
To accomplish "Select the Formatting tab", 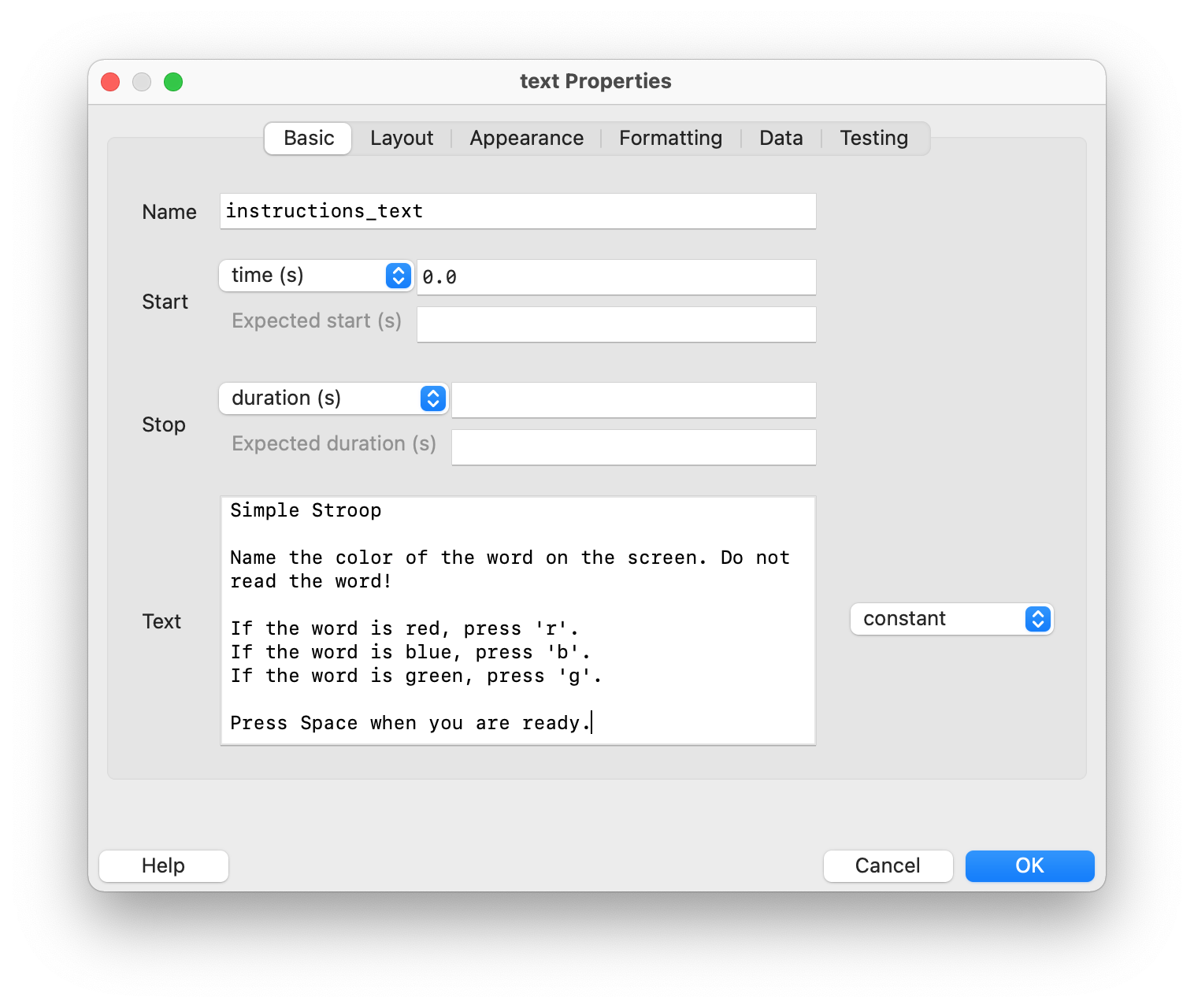I will 669,139.
